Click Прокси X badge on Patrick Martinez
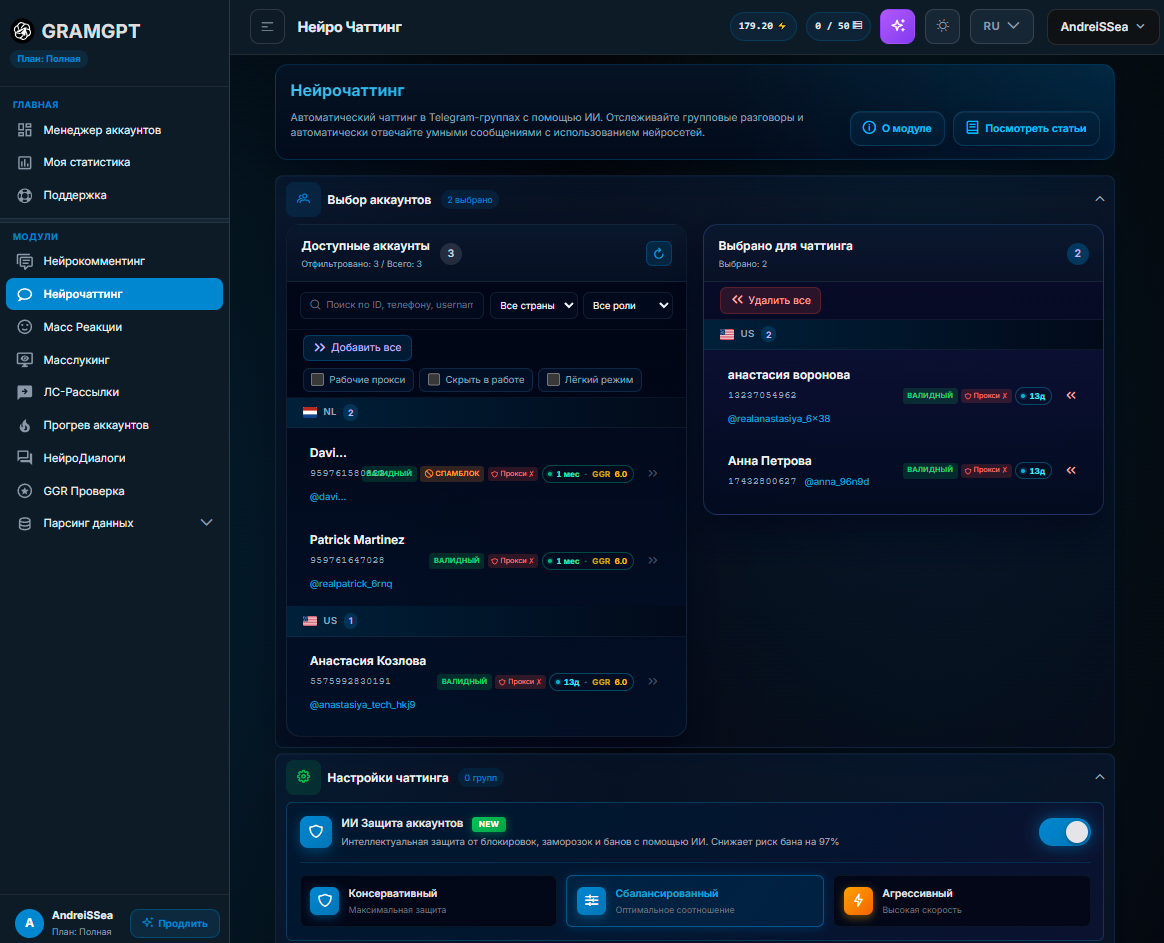This screenshot has width=1164, height=943. (512, 561)
